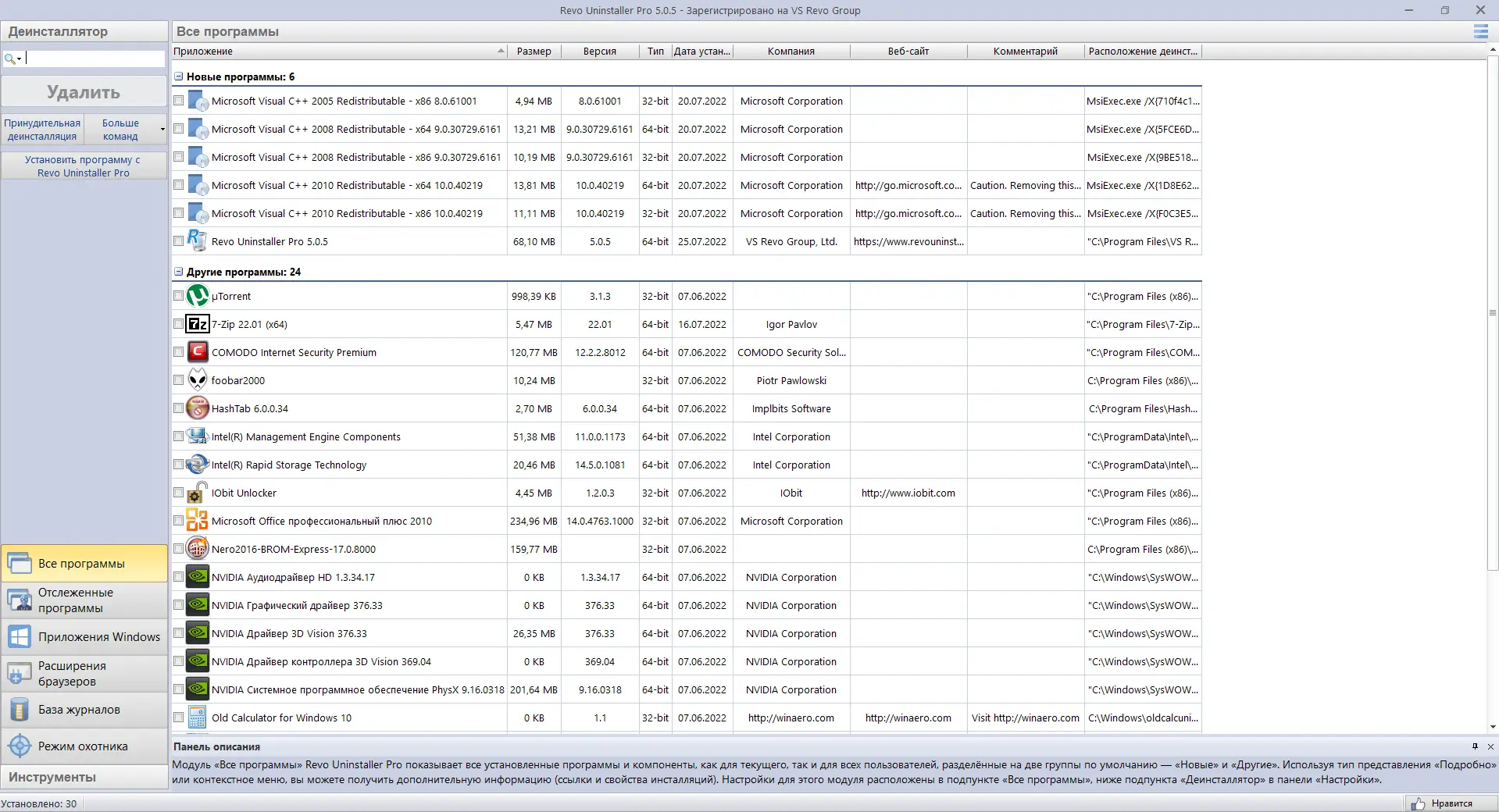Click the Отслеженные программы icon

(20, 600)
